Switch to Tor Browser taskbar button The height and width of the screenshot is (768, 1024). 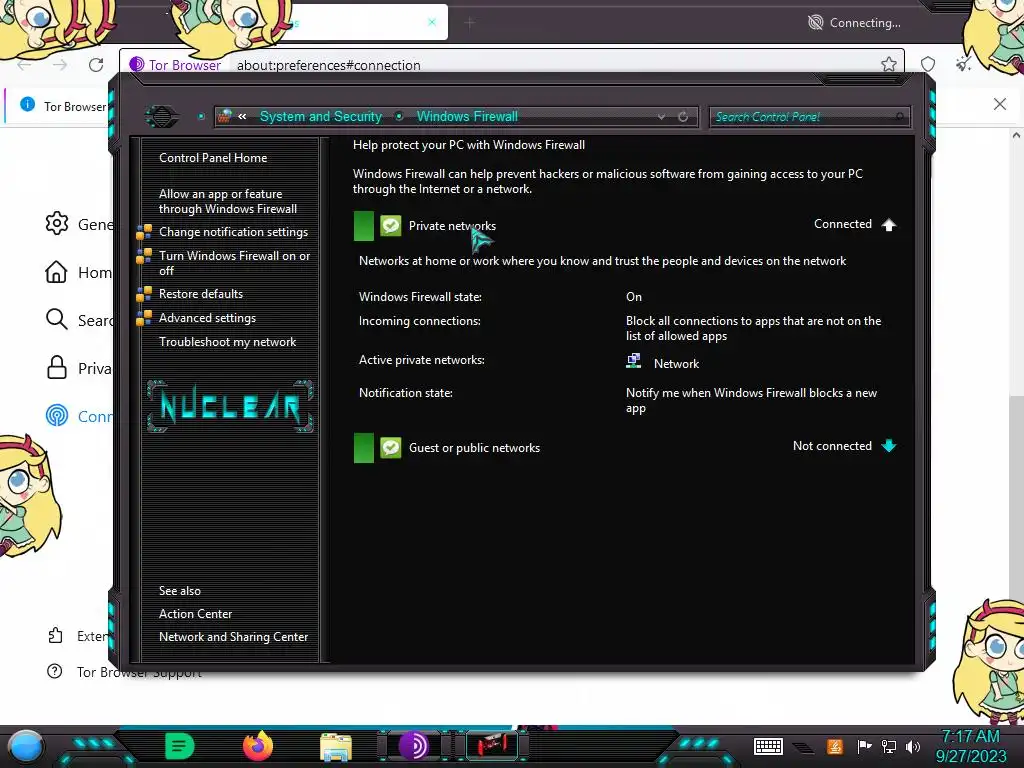click(x=413, y=746)
